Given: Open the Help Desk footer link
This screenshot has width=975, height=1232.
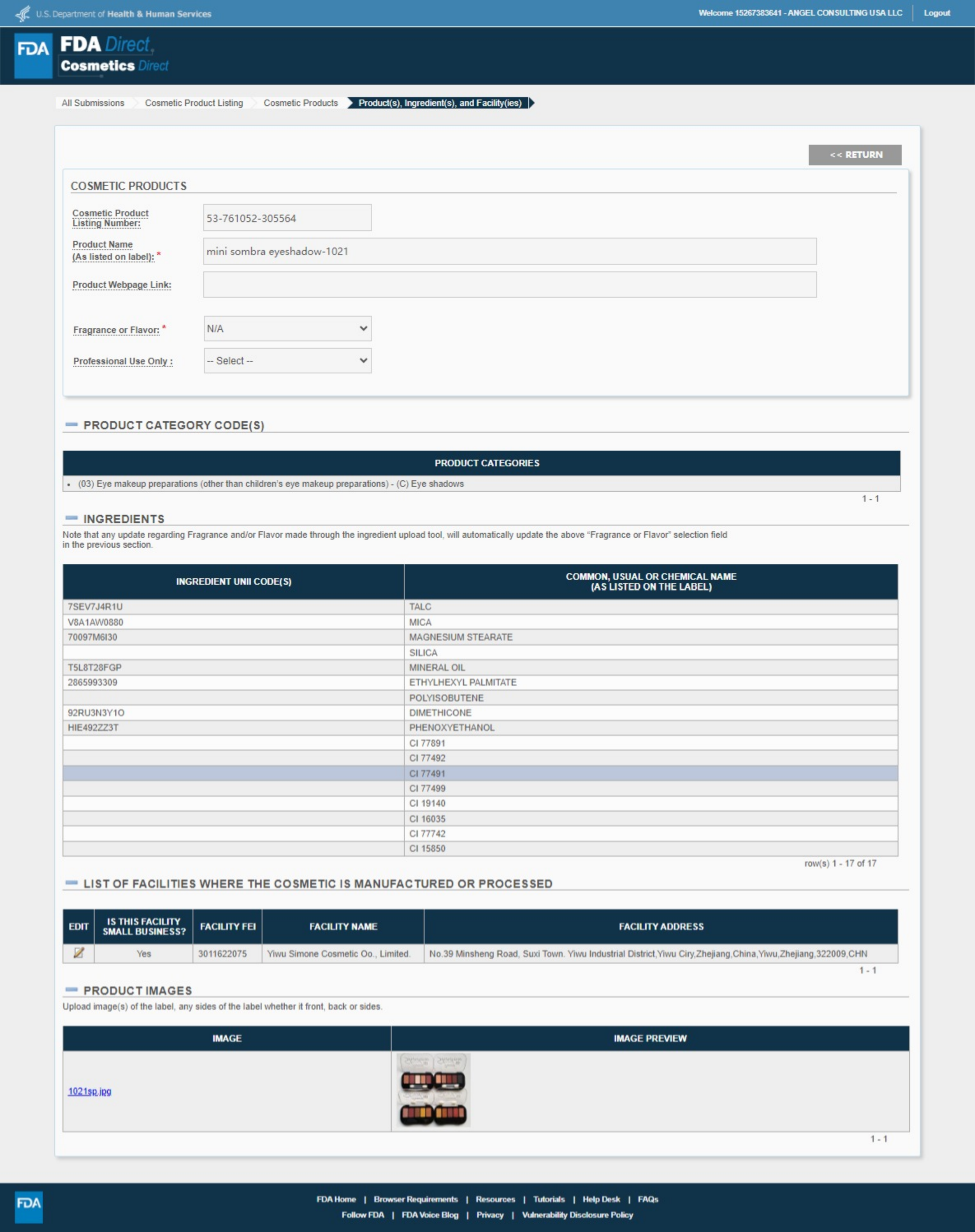Looking at the screenshot, I should pyautogui.click(x=601, y=1199).
